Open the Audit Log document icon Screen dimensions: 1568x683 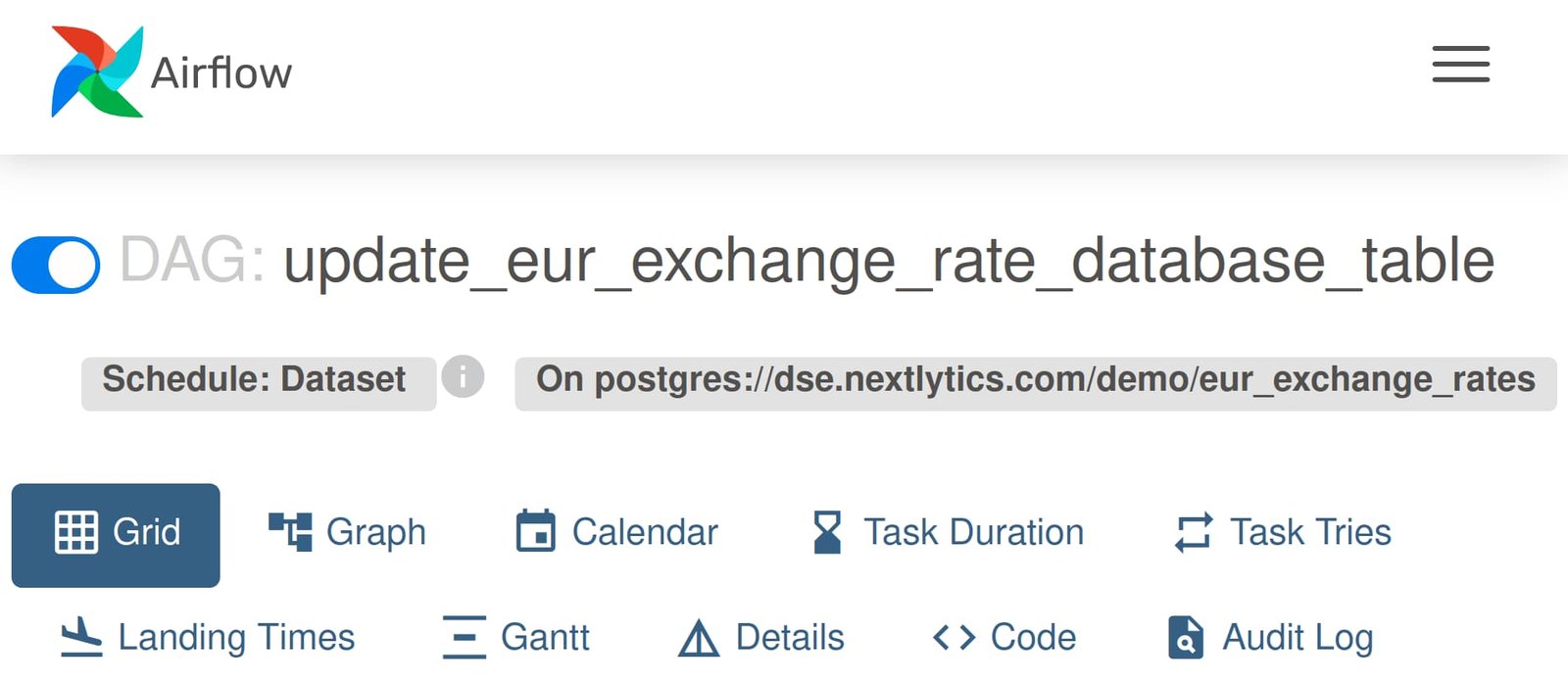pos(1184,637)
